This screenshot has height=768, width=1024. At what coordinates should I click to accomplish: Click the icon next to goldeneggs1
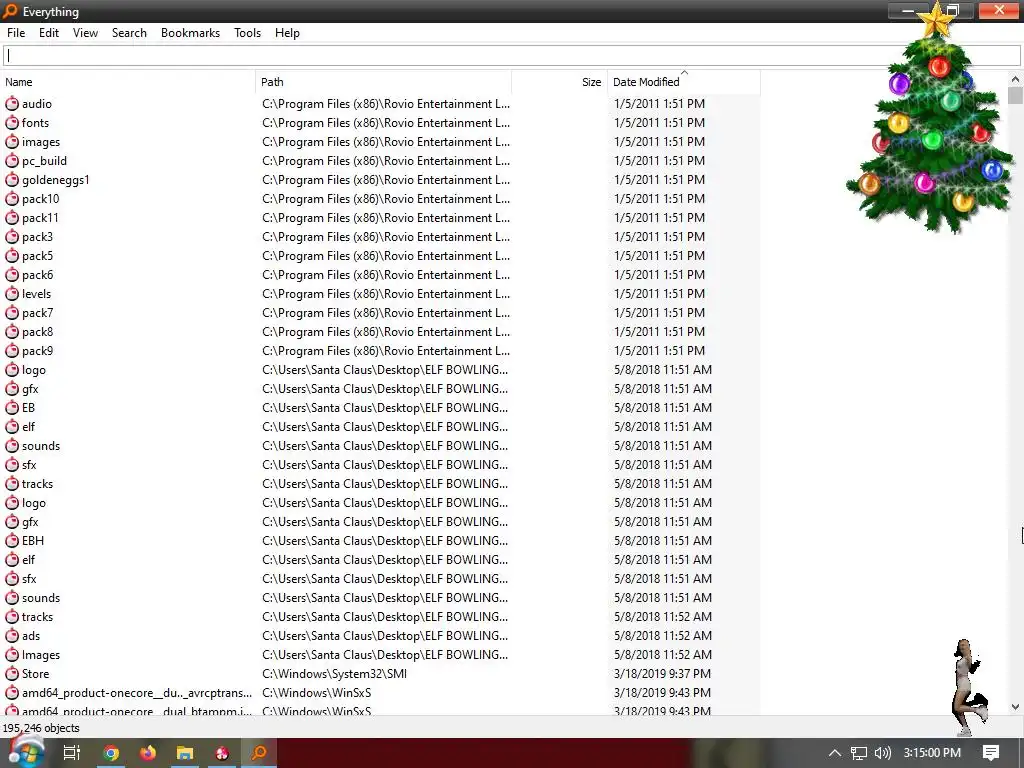pos(12,179)
